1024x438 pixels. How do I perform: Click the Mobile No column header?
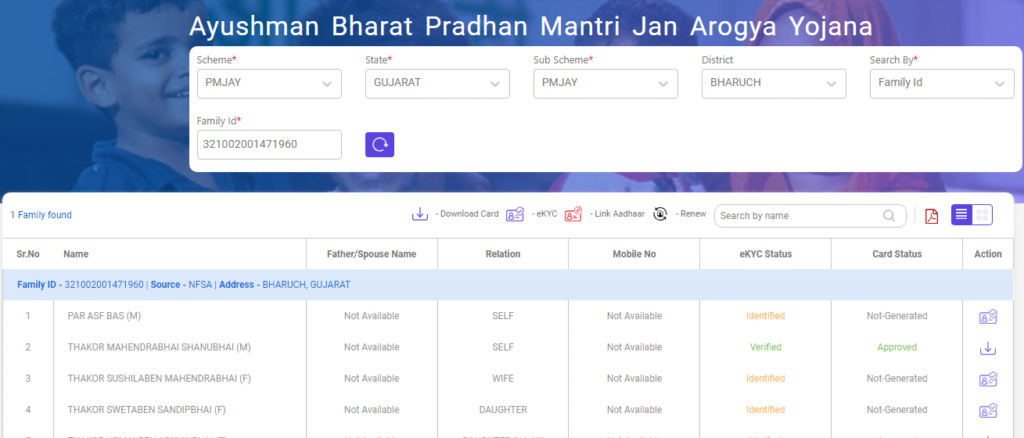(x=634, y=254)
